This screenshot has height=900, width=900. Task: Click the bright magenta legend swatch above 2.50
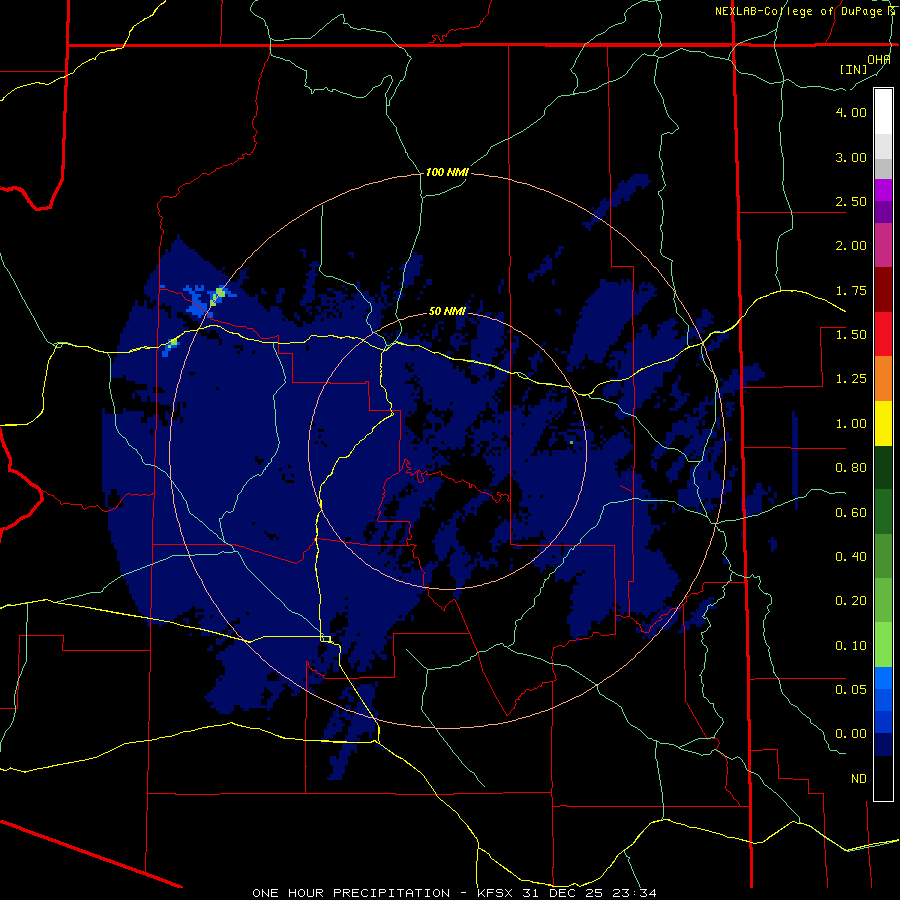click(883, 190)
